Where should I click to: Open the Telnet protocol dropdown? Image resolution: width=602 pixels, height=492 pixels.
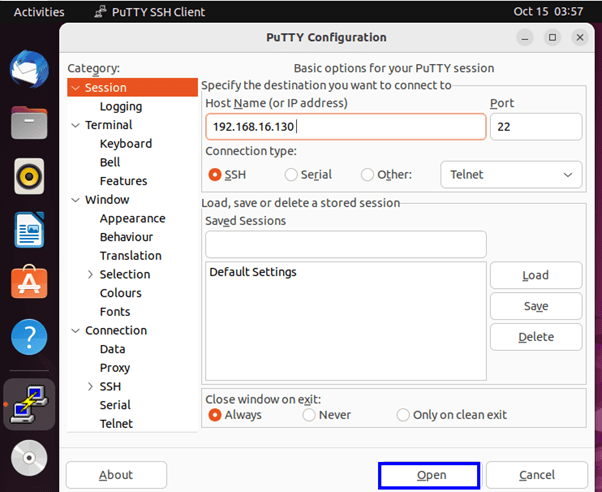[x=511, y=175]
